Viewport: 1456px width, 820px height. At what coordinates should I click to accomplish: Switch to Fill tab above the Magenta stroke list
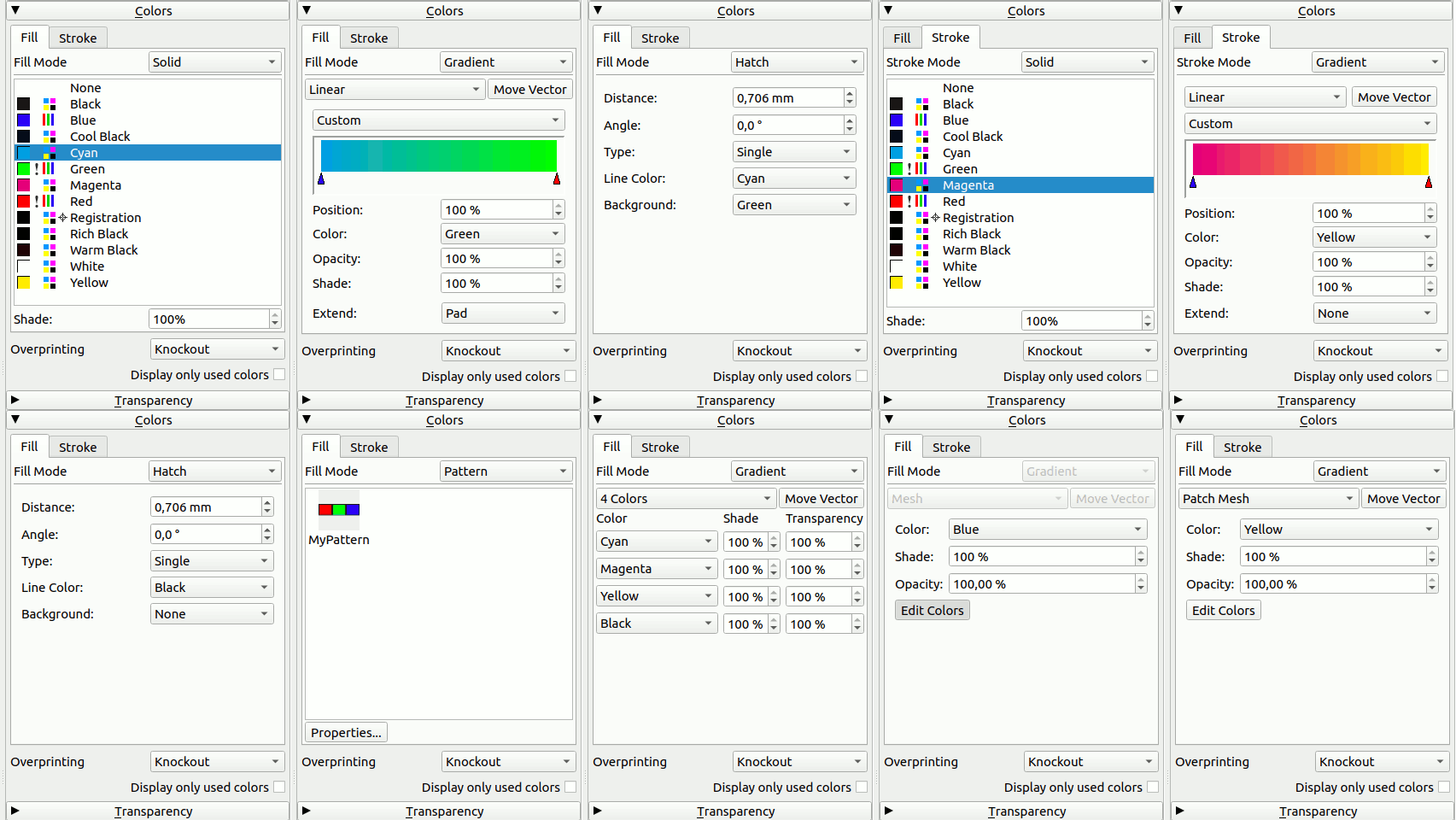902,38
